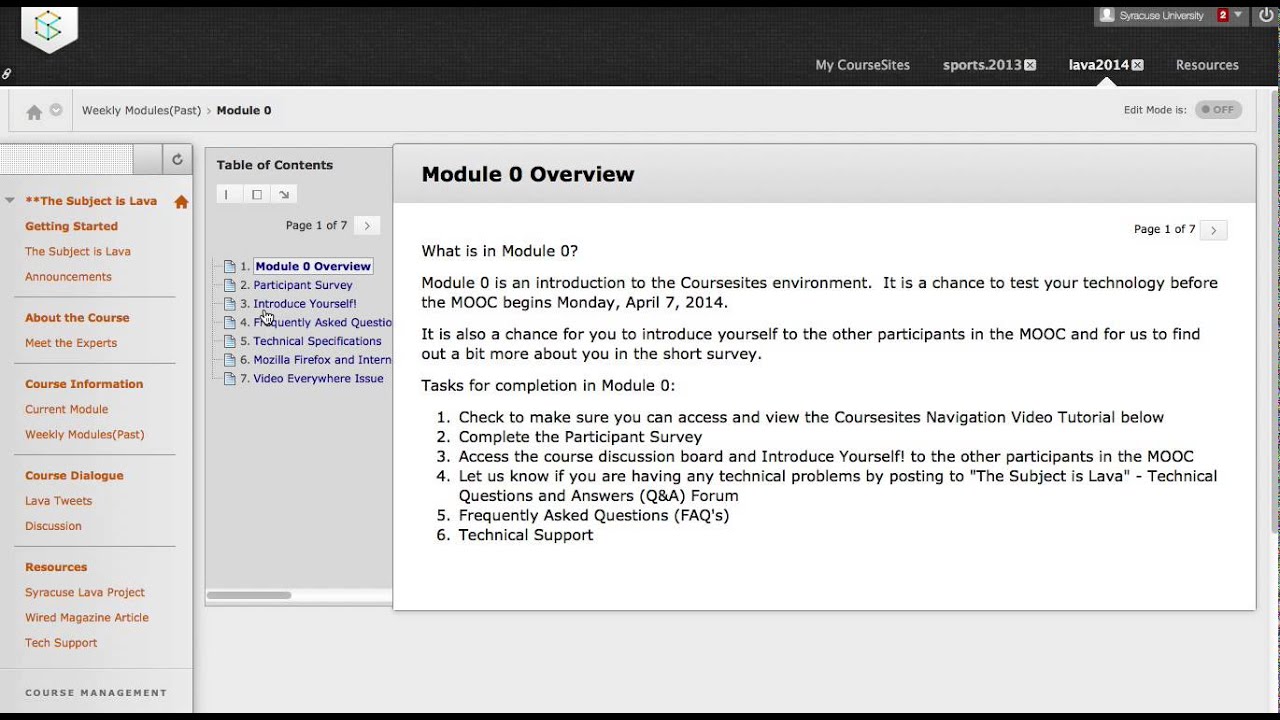Open the user menu dropdown arrow

1239,15
